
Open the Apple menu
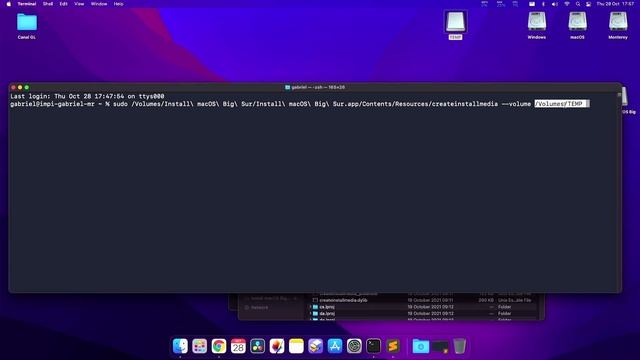pyautogui.click(x=9, y=4)
